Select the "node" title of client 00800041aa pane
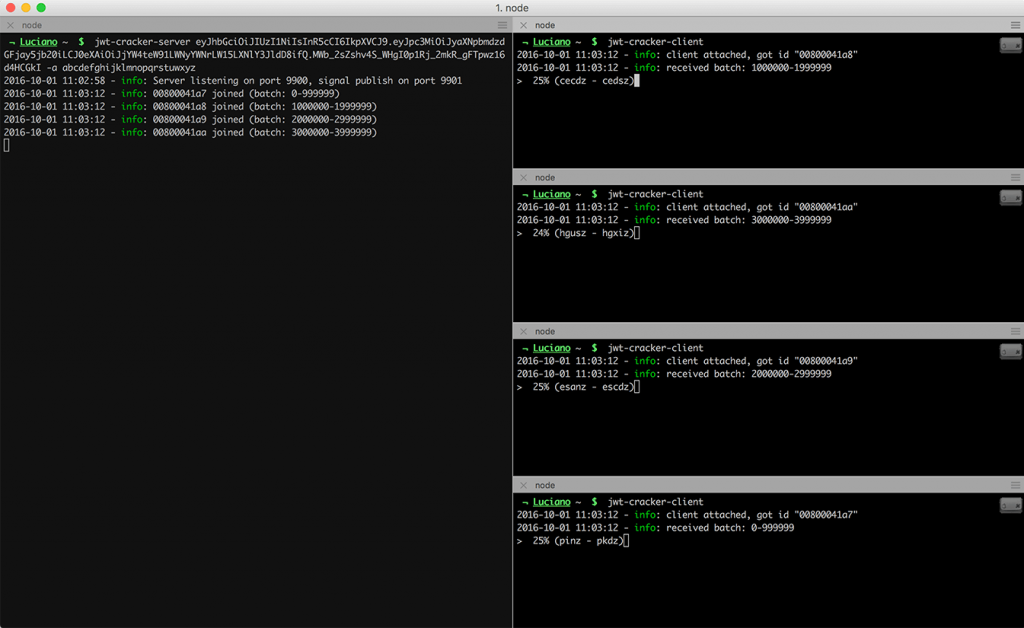1024x628 pixels. point(545,178)
